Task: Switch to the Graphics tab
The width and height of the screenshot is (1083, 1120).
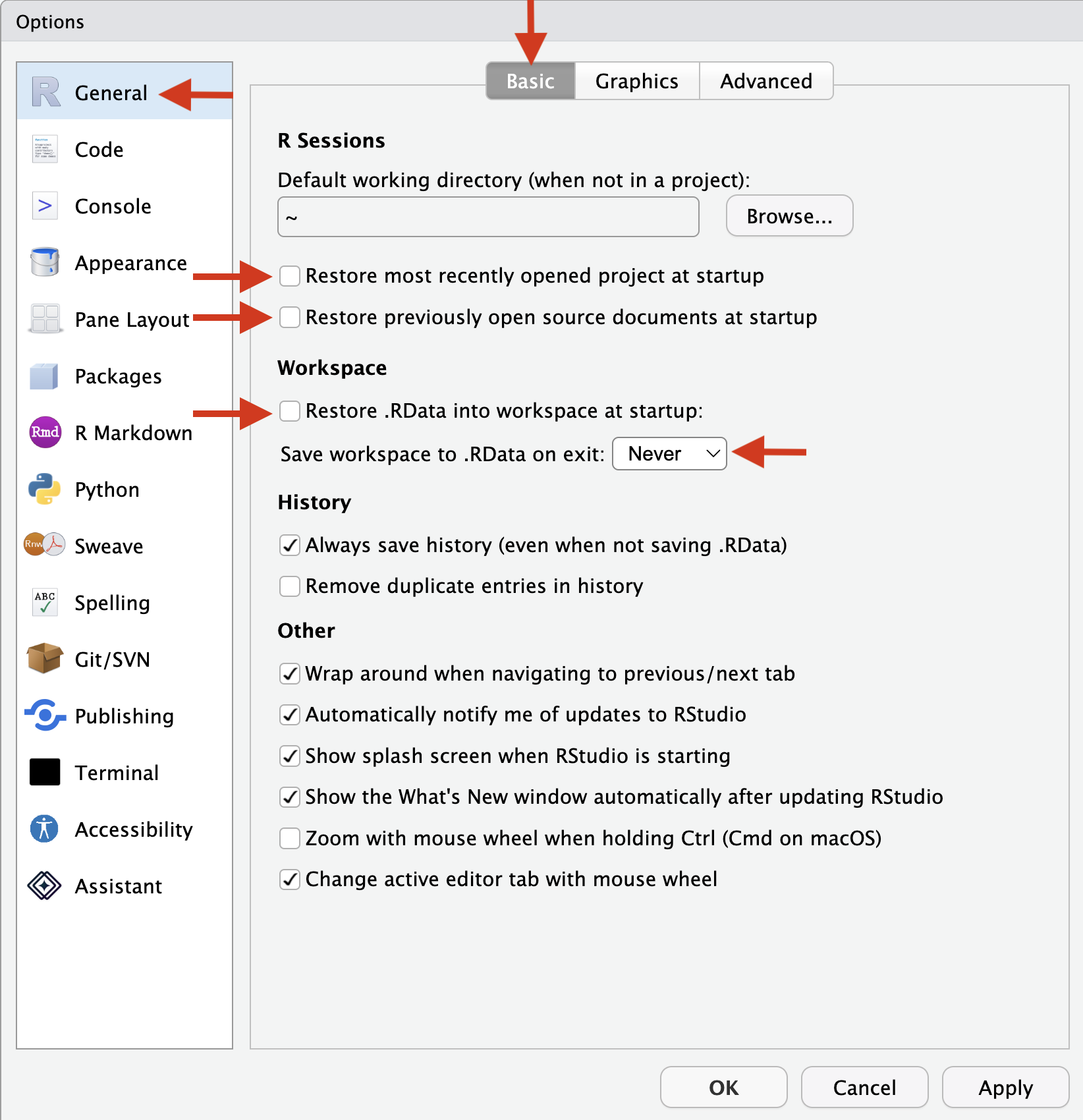Action: (x=637, y=81)
